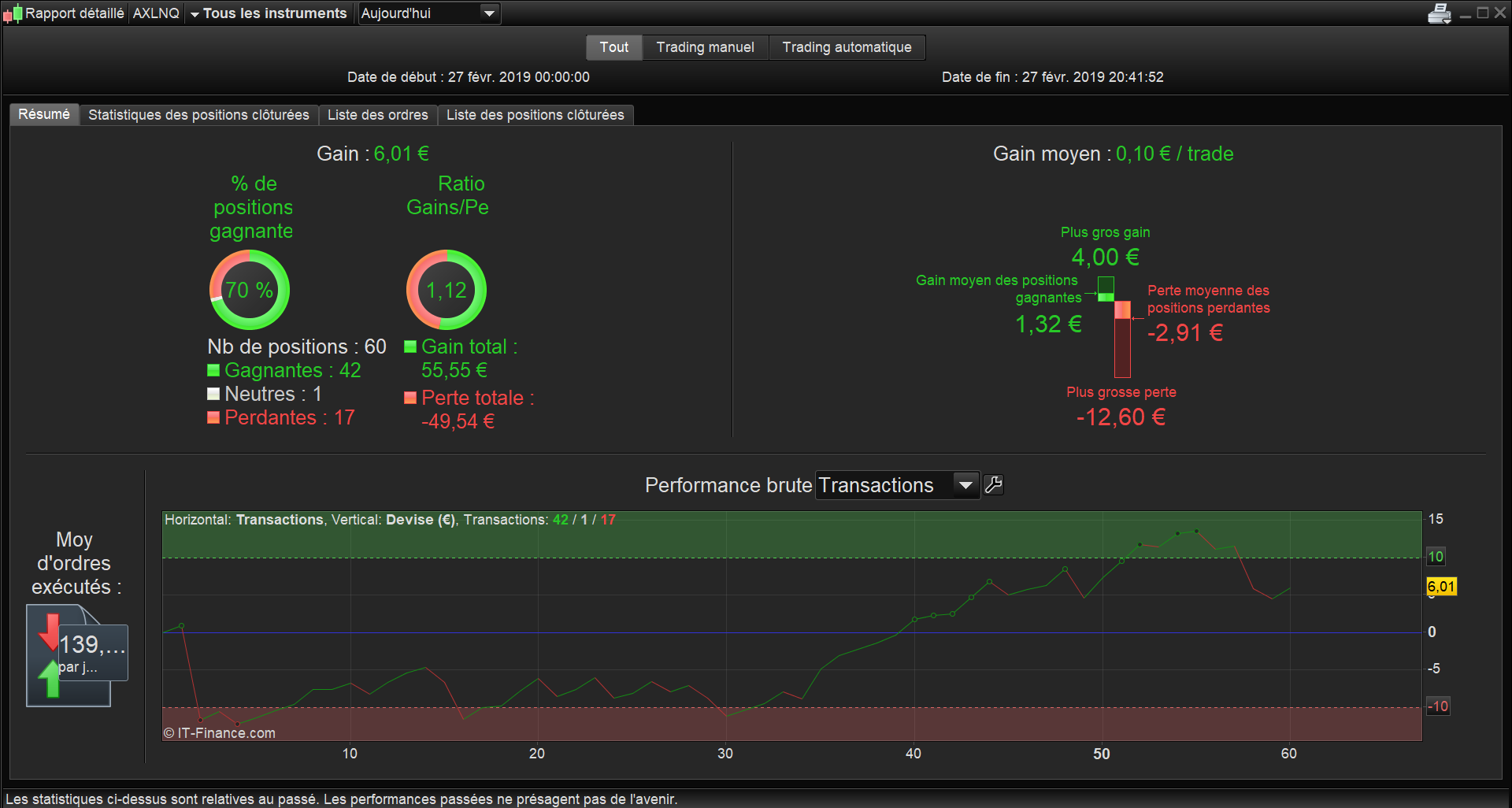Click green Gagnantes legend square
Viewport: 1512px width, 808px height.
(x=213, y=370)
